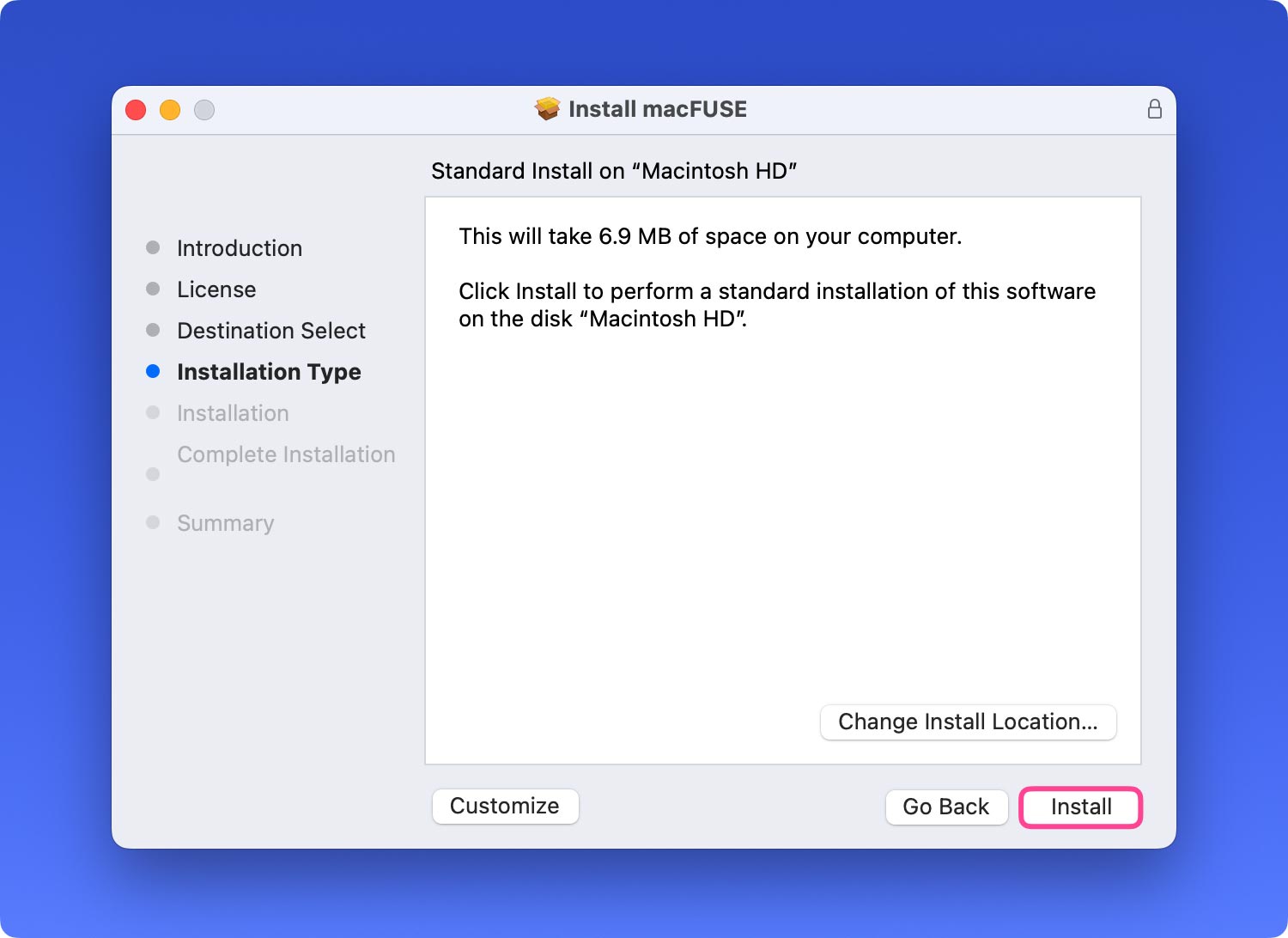
Task: Open the Destination Select step
Action: pos(271,331)
